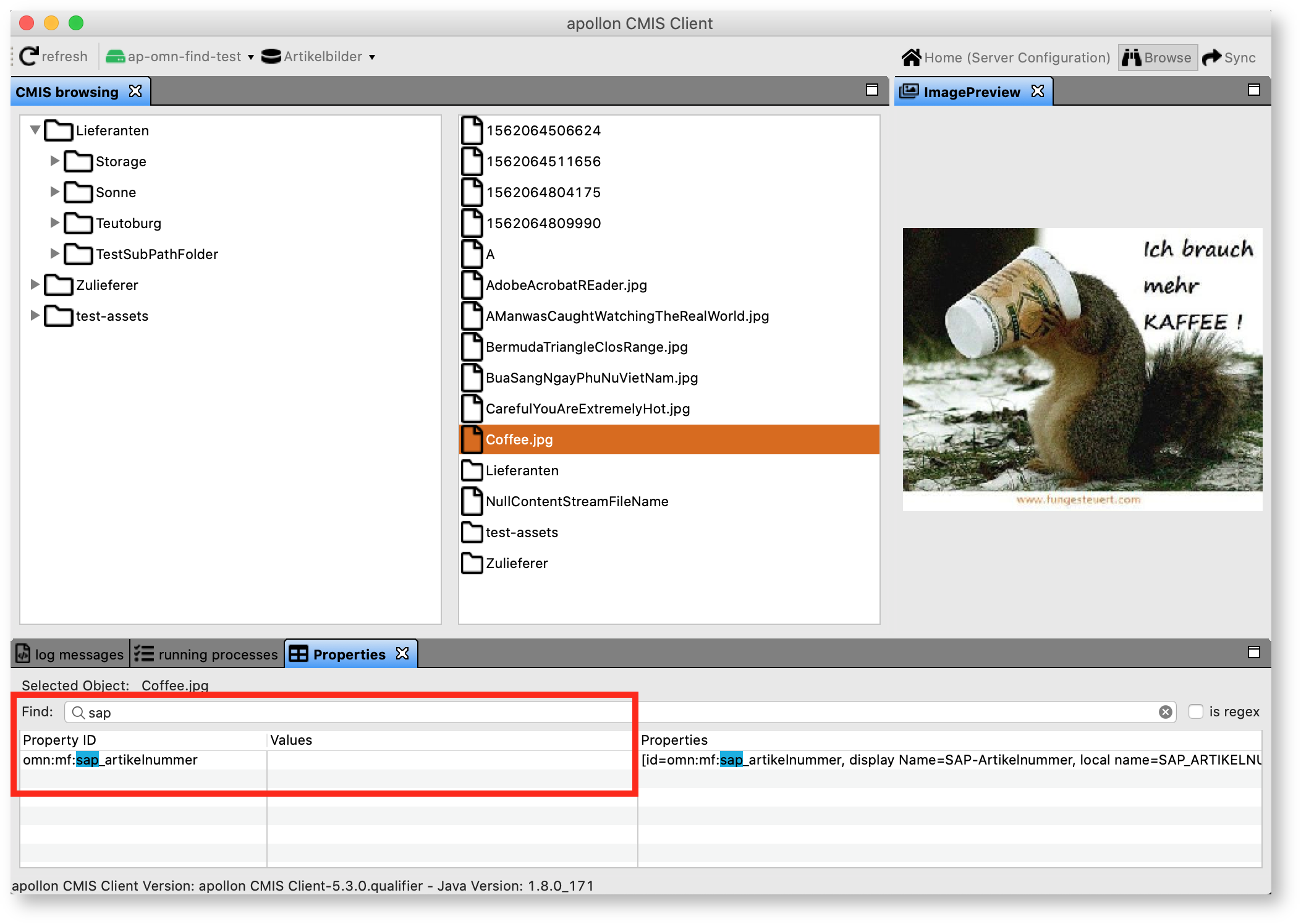The height and width of the screenshot is (924, 1301).
Task: Click the Sync arrow icon
Action: point(1211,57)
